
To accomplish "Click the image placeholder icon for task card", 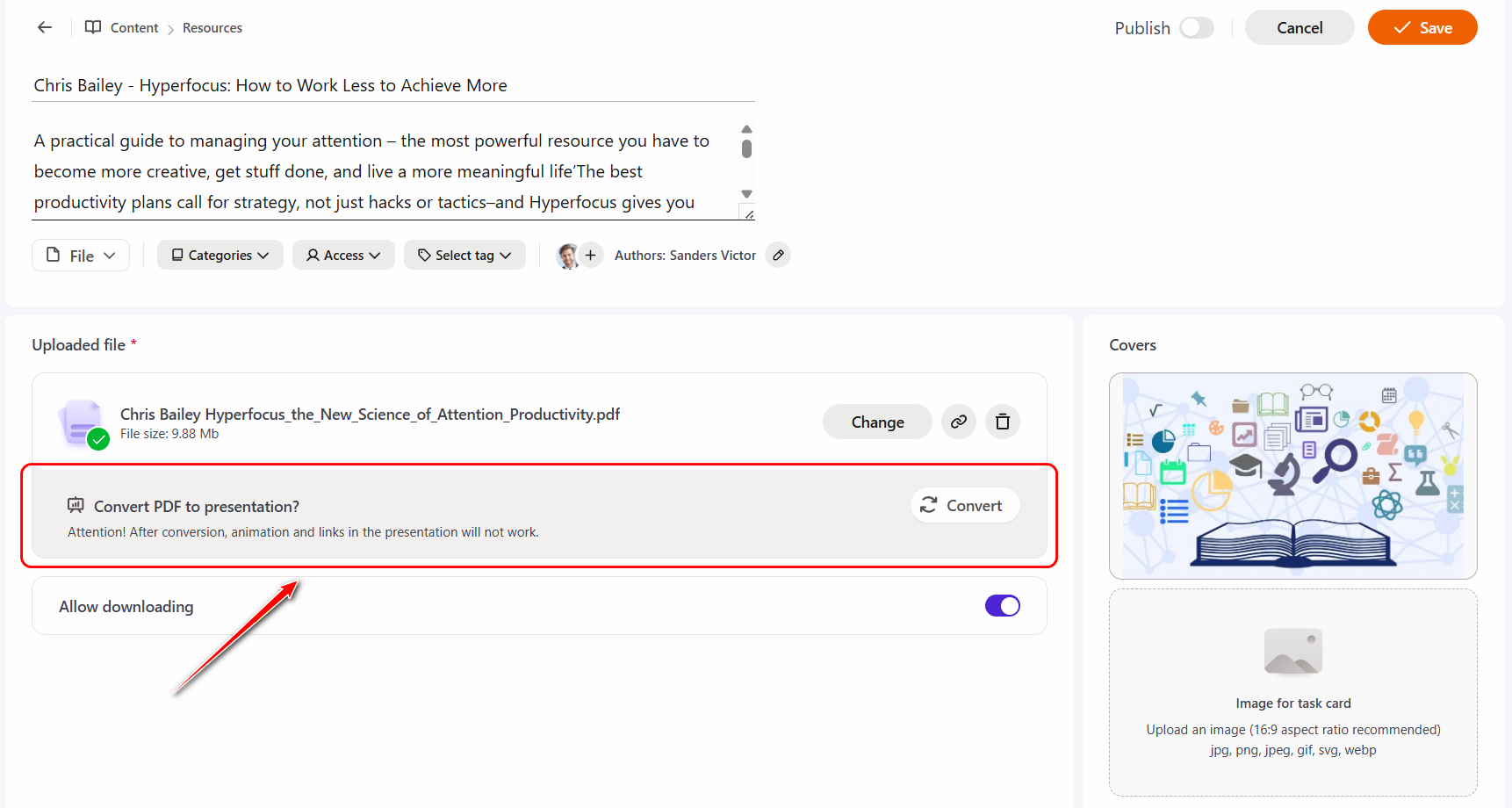I will click(x=1293, y=651).
